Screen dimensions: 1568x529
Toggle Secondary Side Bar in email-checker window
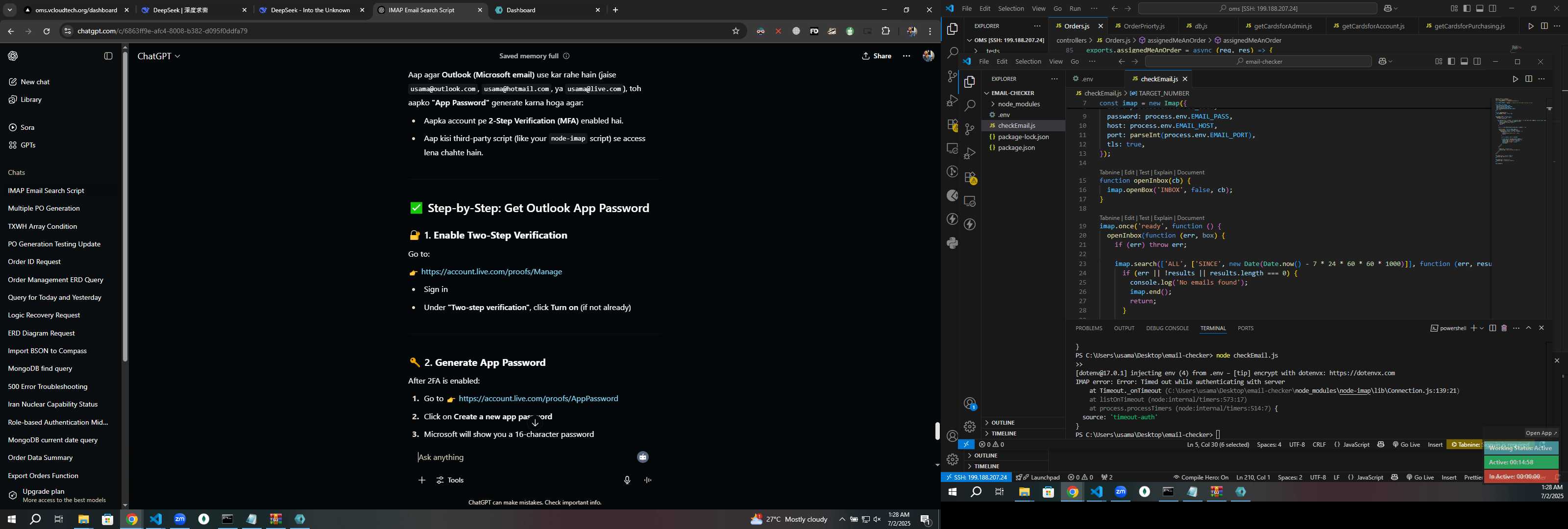pos(1477,62)
